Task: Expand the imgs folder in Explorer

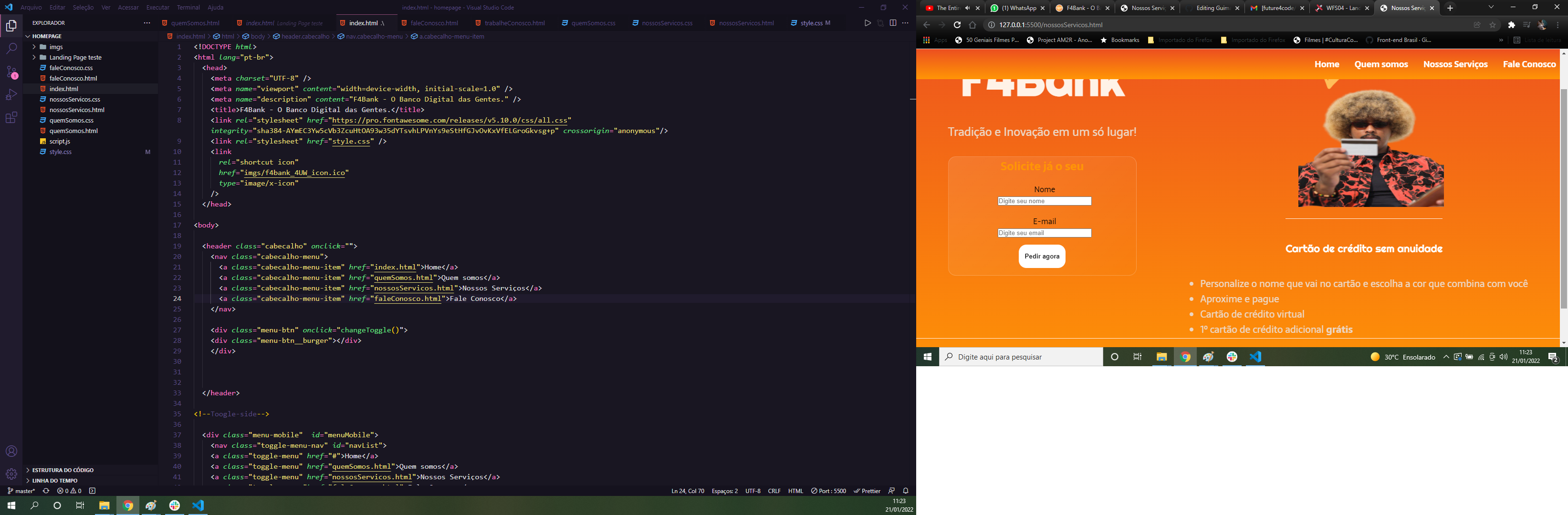Action: coord(56,47)
